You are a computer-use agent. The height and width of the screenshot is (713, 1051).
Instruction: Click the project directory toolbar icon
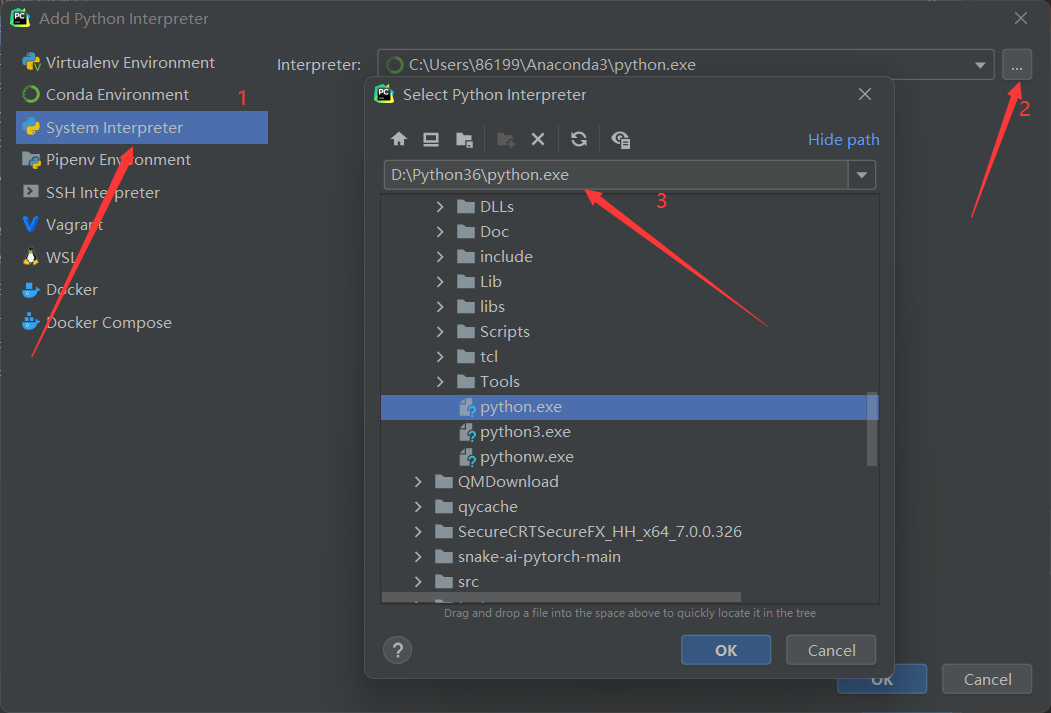tap(464, 139)
